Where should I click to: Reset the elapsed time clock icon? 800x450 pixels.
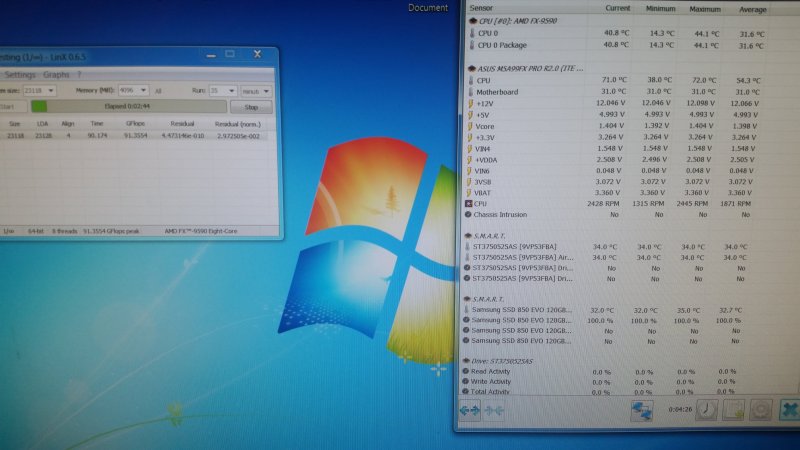(707, 410)
